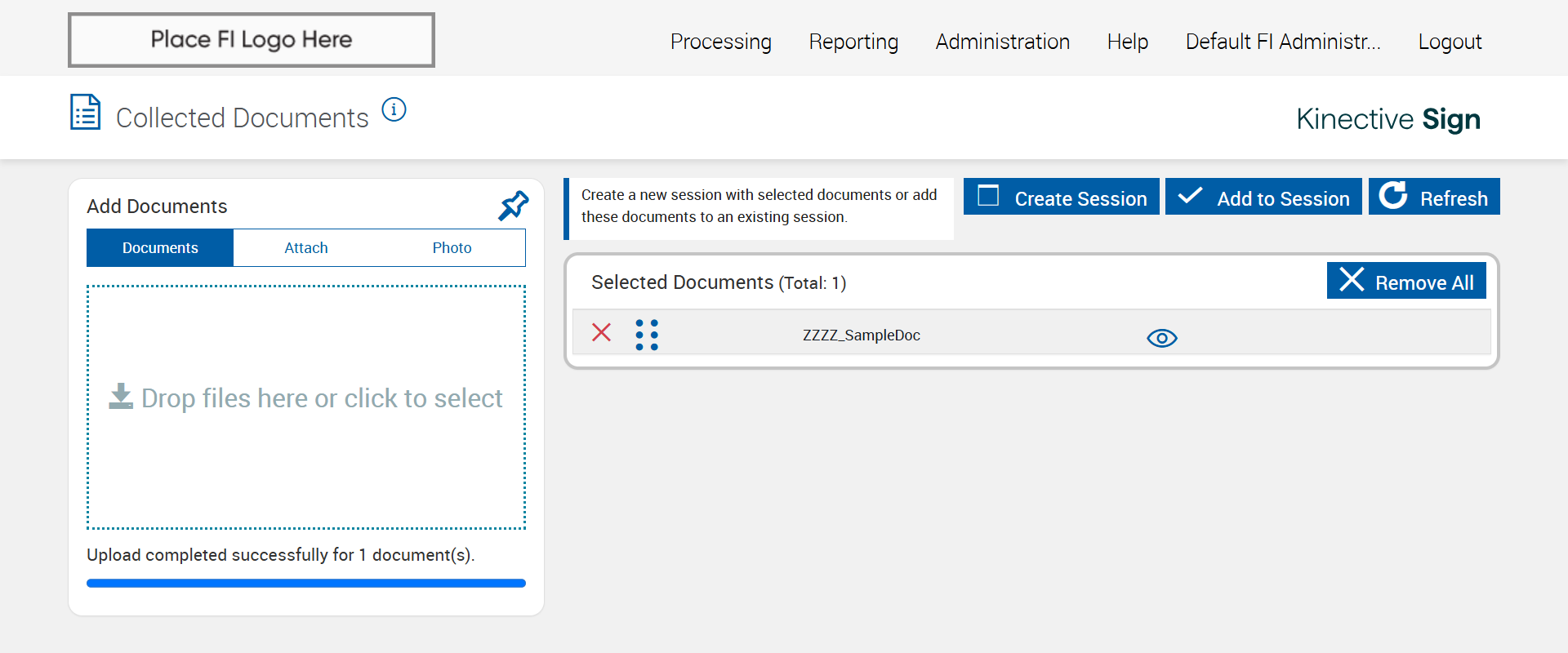Open the Processing menu
1568x653 pixels.
click(720, 42)
